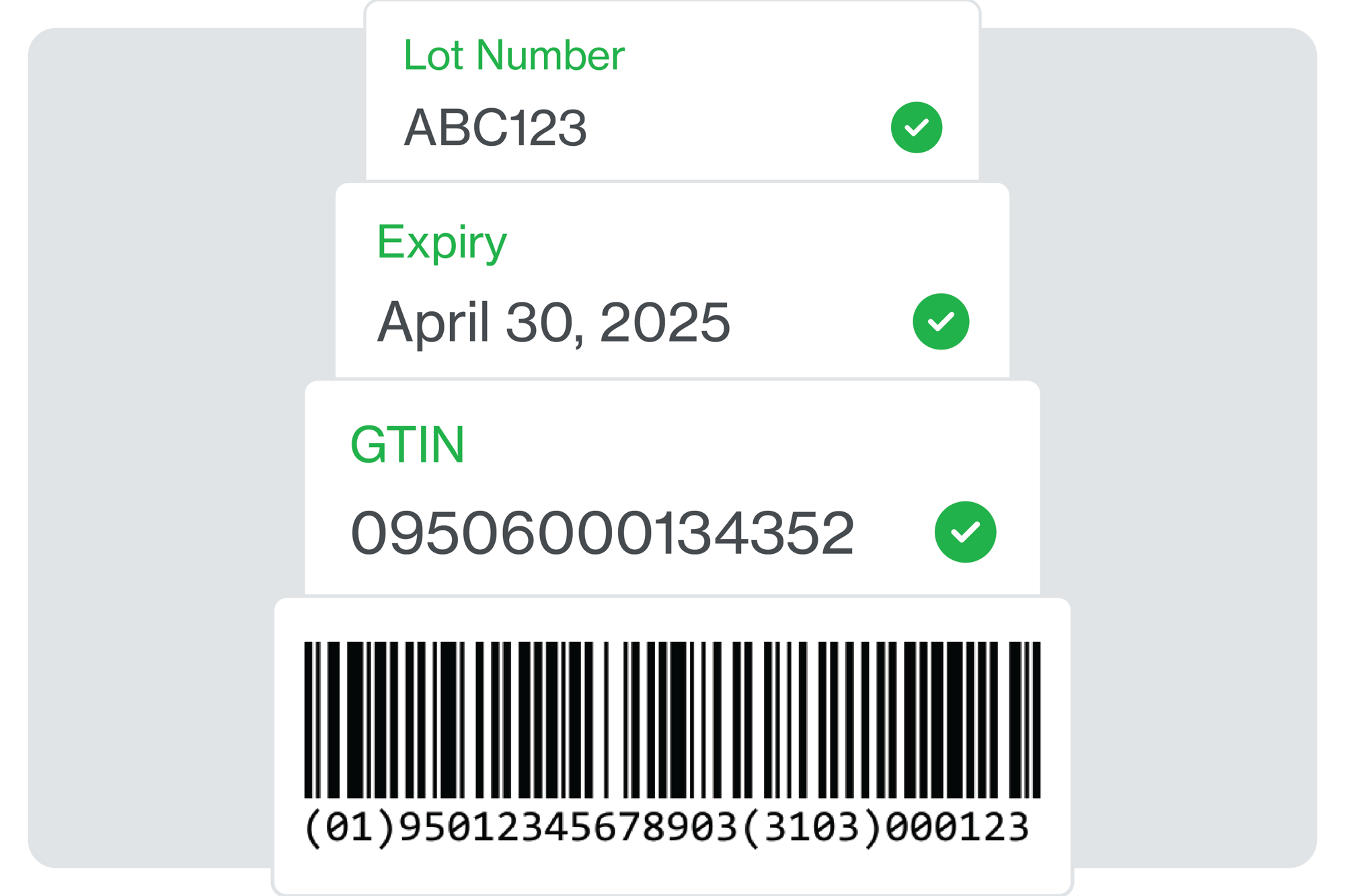Click the 09506000134352 GTIN value
Image resolution: width=1345 pixels, height=896 pixels.
click(x=602, y=533)
